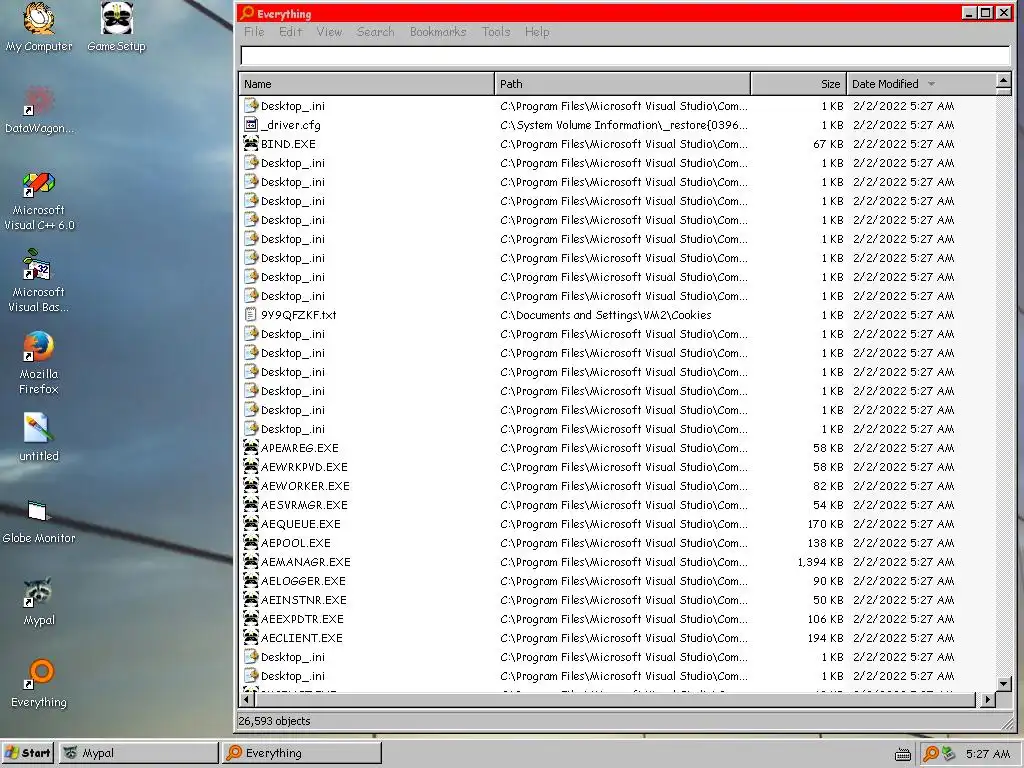Click the Everything tray icon
Screen dimensions: 1024x768
(931, 754)
